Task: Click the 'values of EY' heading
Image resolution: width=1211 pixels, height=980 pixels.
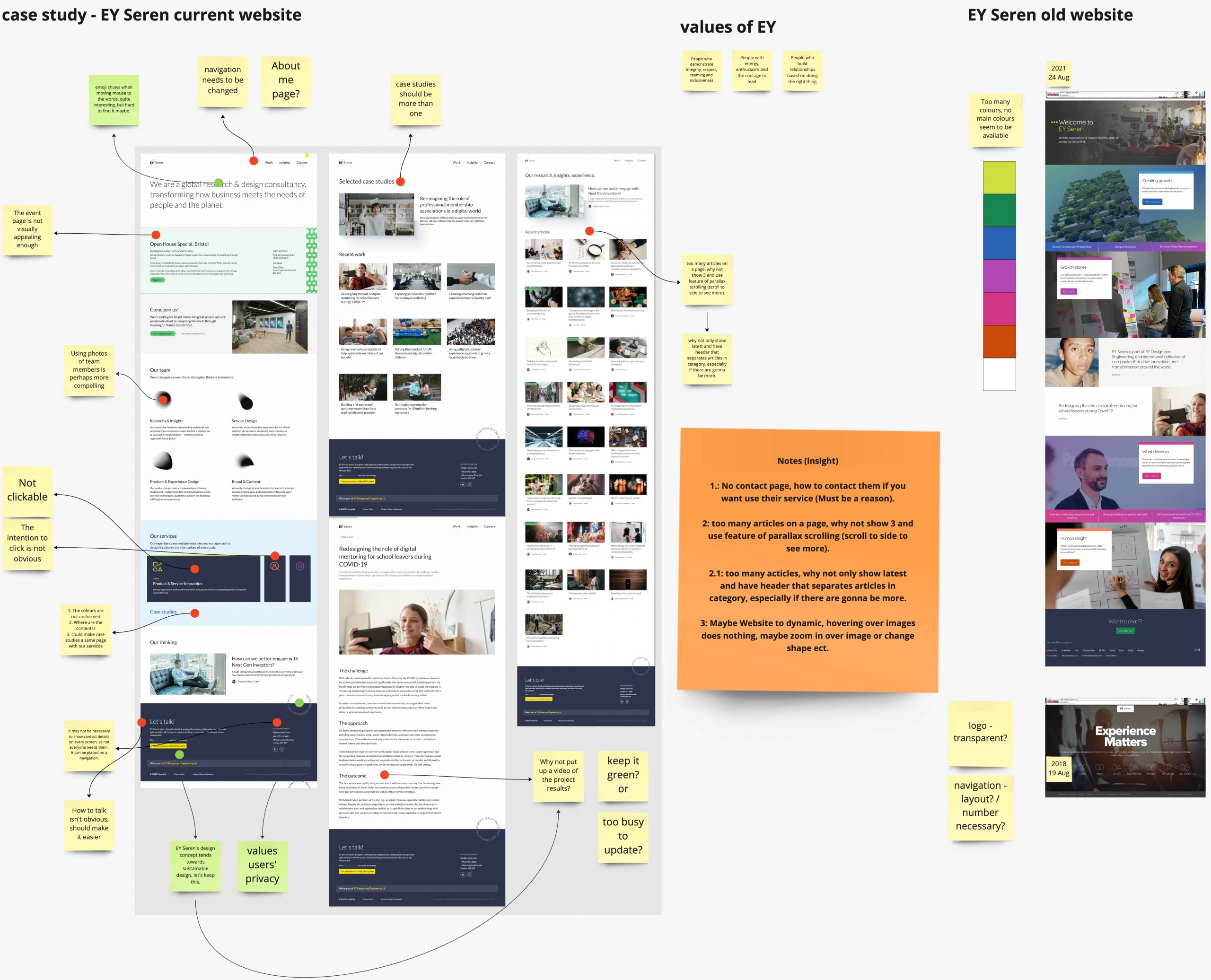Action: 728,26
